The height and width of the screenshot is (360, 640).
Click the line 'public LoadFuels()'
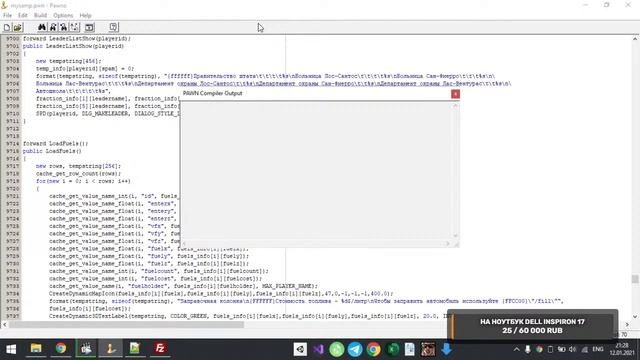tap(52, 151)
